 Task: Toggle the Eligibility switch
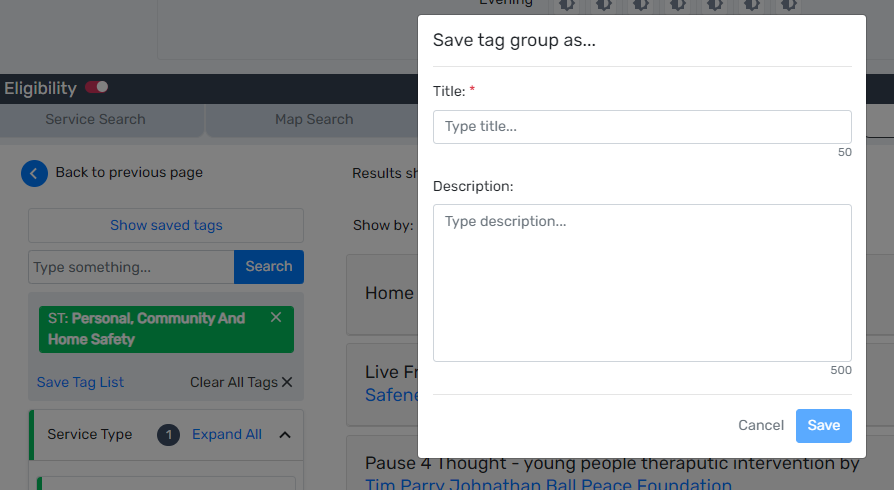point(96,88)
